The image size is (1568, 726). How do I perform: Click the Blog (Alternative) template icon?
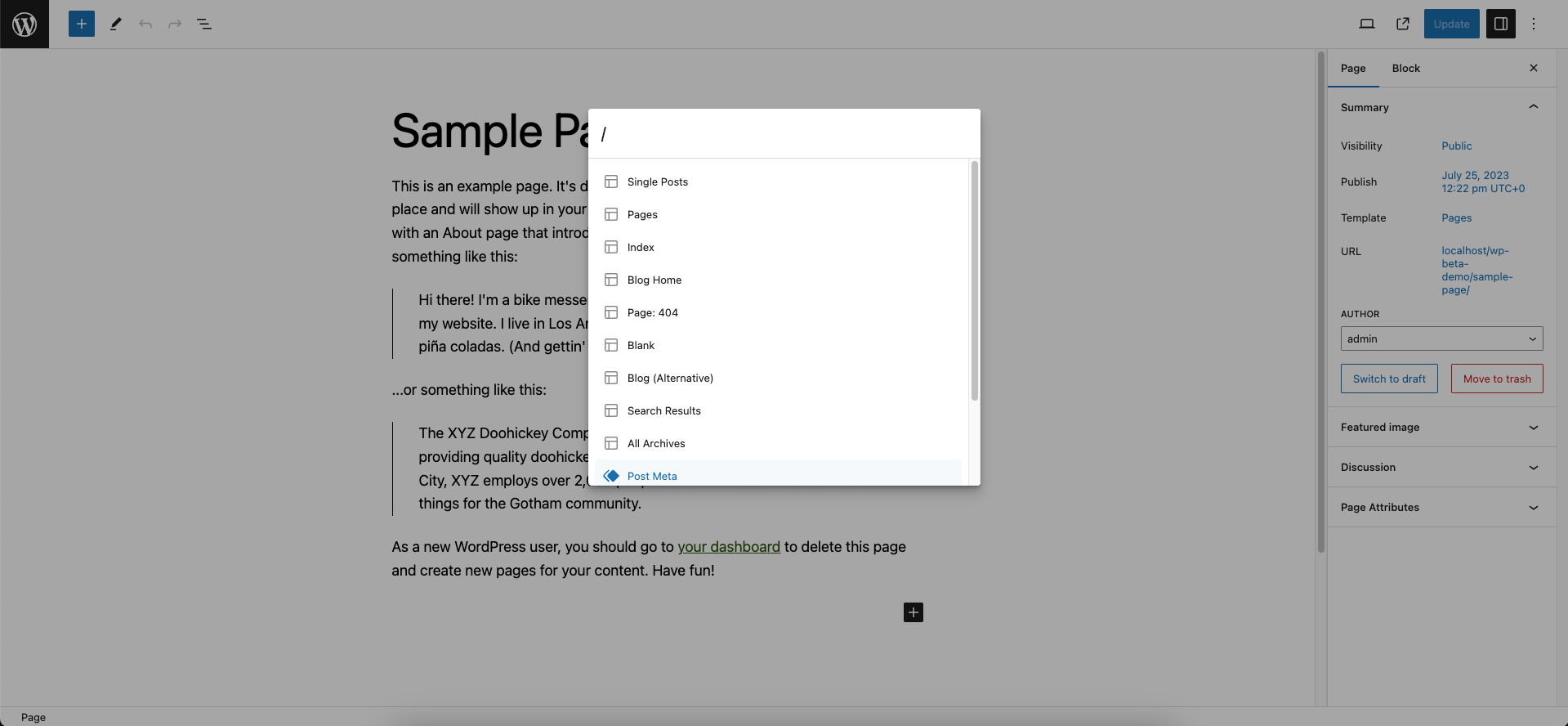(x=611, y=378)
